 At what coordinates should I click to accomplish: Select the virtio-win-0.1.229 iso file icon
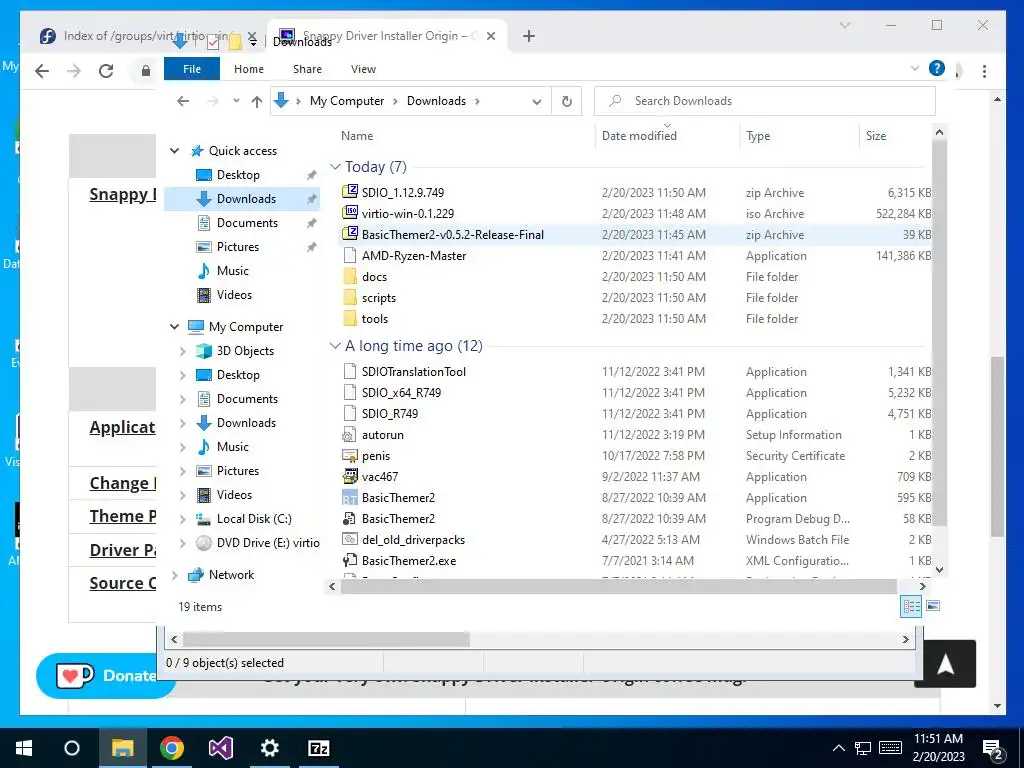click(350, 213)
